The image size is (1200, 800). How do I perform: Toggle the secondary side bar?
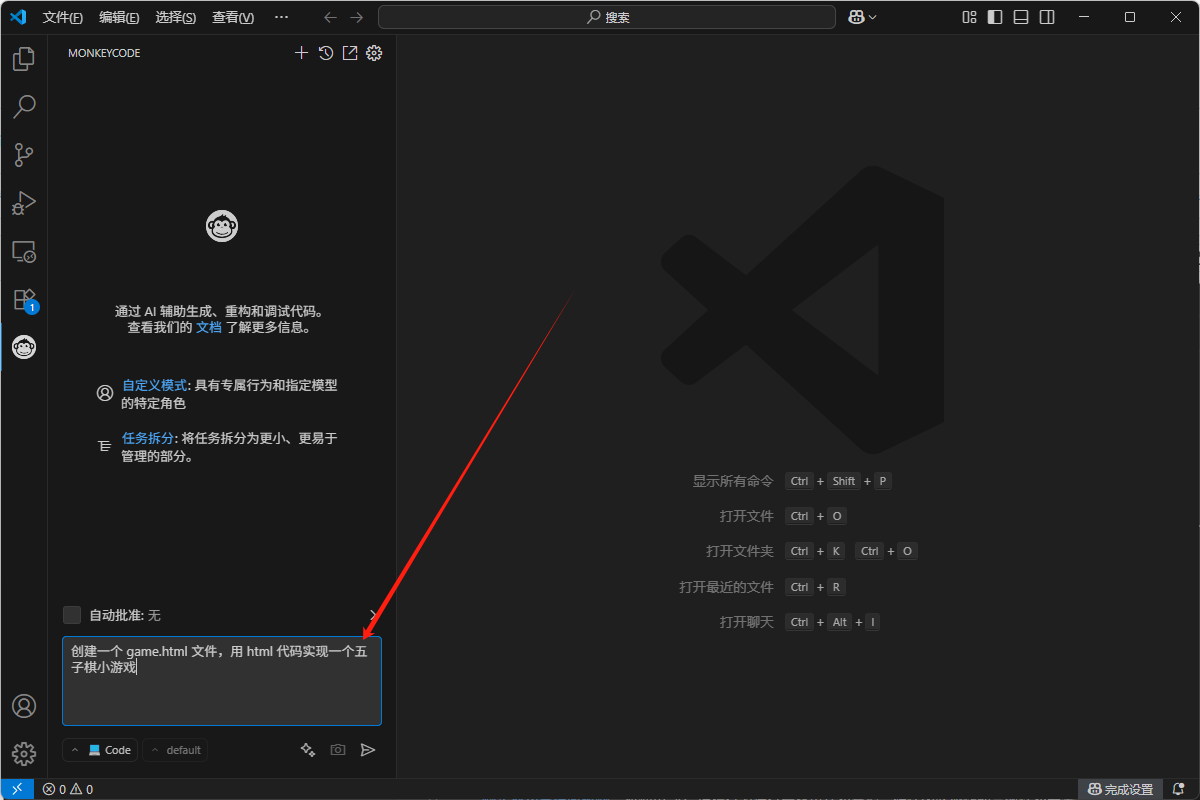(x=1047, y=17)
